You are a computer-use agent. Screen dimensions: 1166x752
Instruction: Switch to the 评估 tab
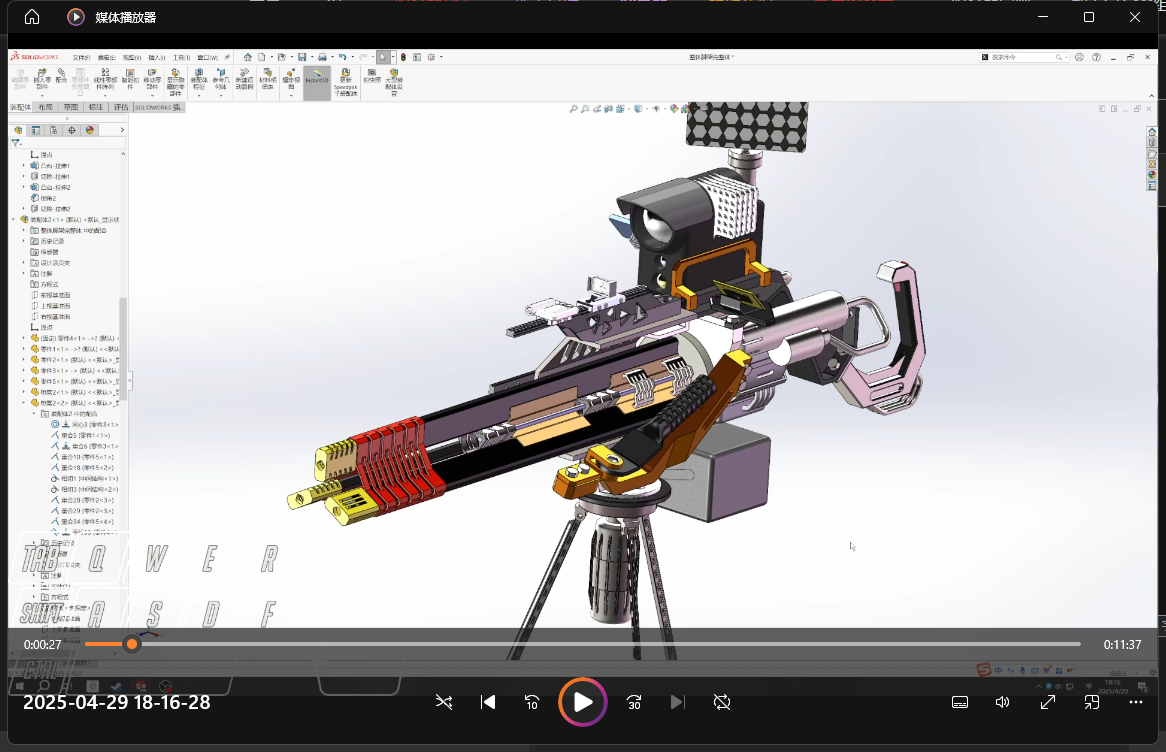pyautogui.click(x=121, y=107)
